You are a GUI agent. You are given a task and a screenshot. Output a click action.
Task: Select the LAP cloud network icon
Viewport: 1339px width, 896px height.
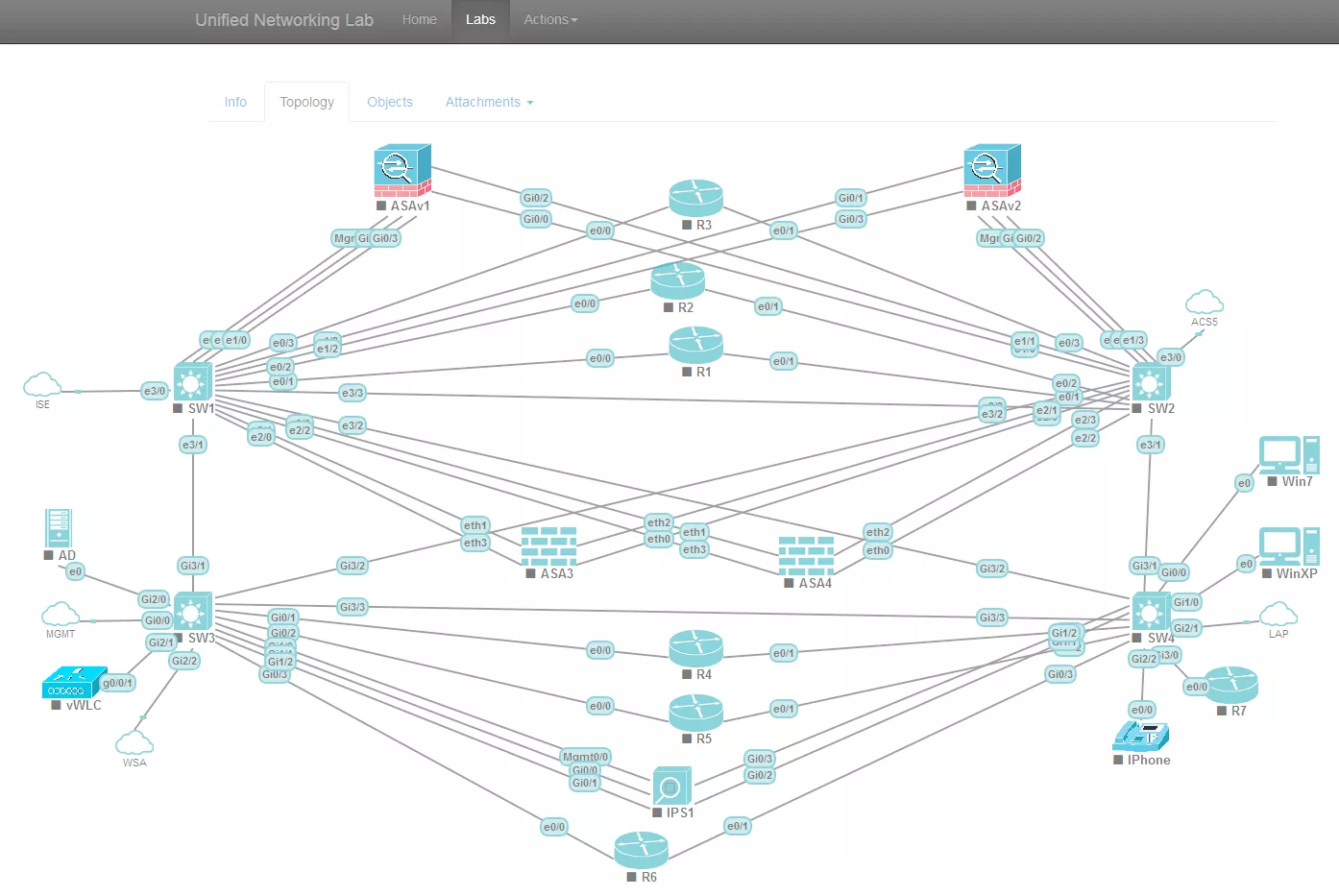pos(1278,615)
